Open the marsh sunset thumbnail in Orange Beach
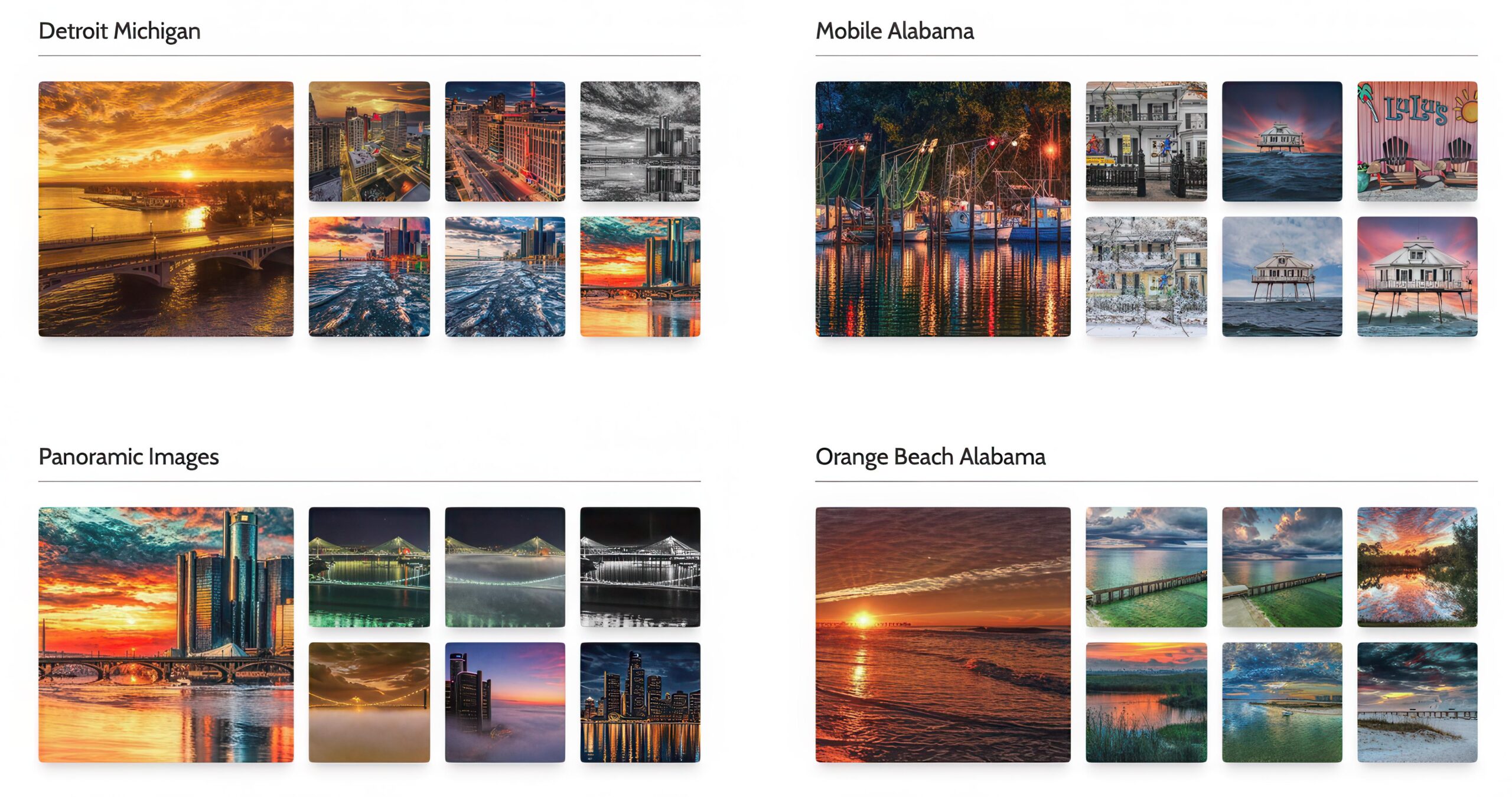This screenshot has height=797, width=1512. click(1146, 702)
